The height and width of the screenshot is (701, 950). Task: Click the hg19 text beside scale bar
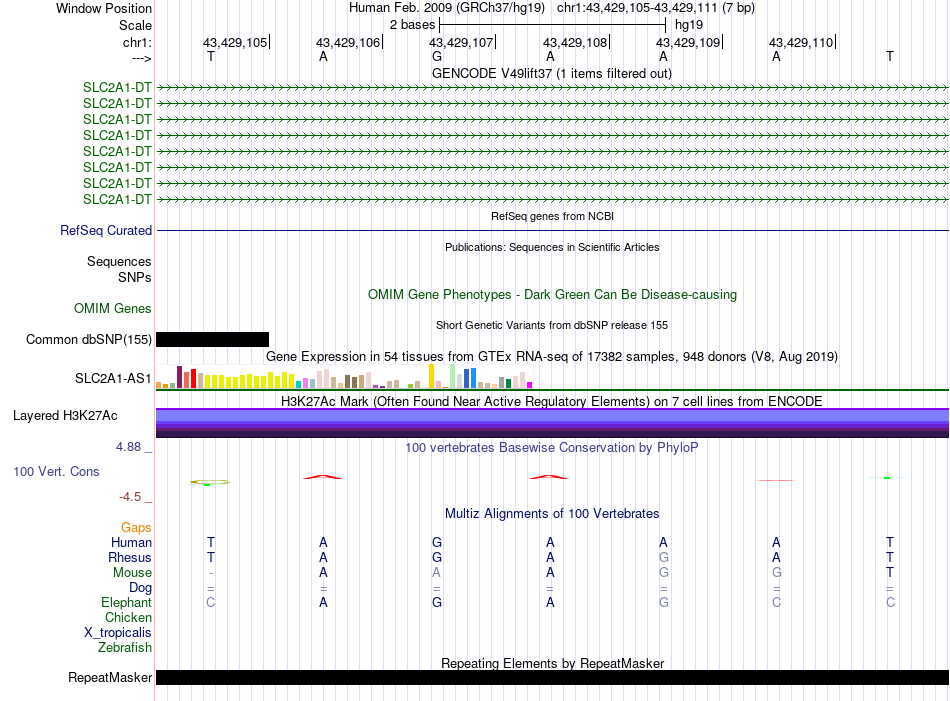[689, 25]
